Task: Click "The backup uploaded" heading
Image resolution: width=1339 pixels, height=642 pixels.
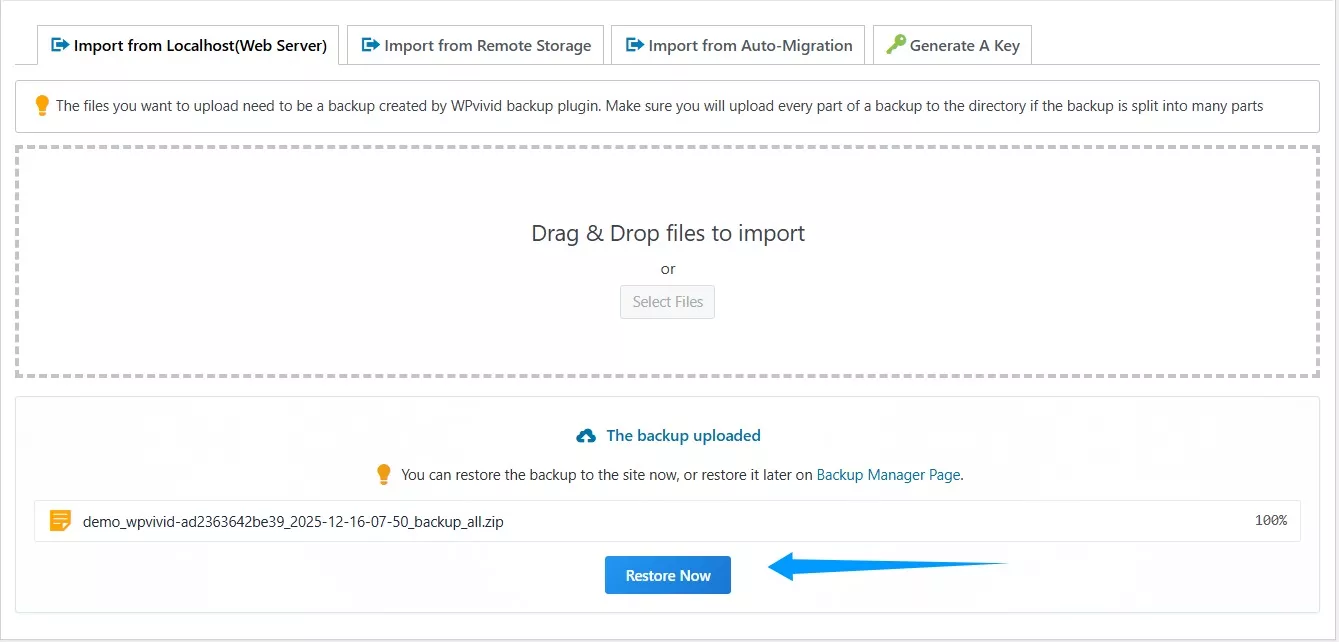Action: pos(683,436)
